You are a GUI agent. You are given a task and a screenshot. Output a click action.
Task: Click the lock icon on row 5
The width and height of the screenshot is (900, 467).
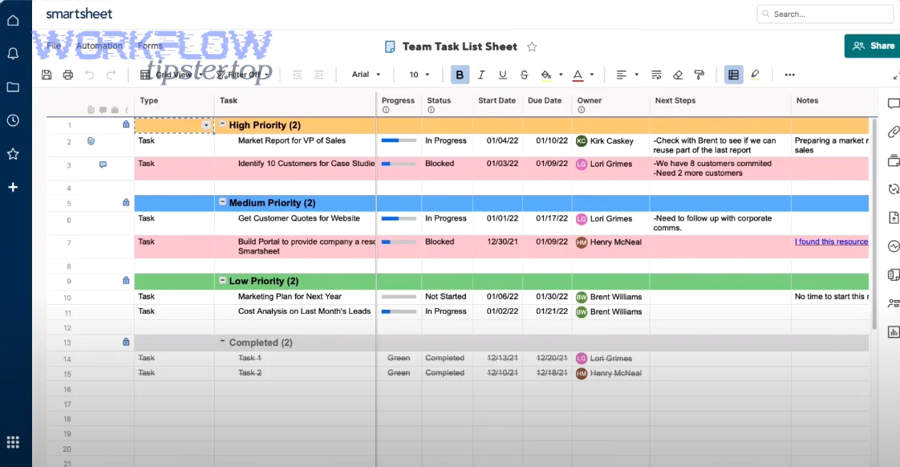[126, 203]
